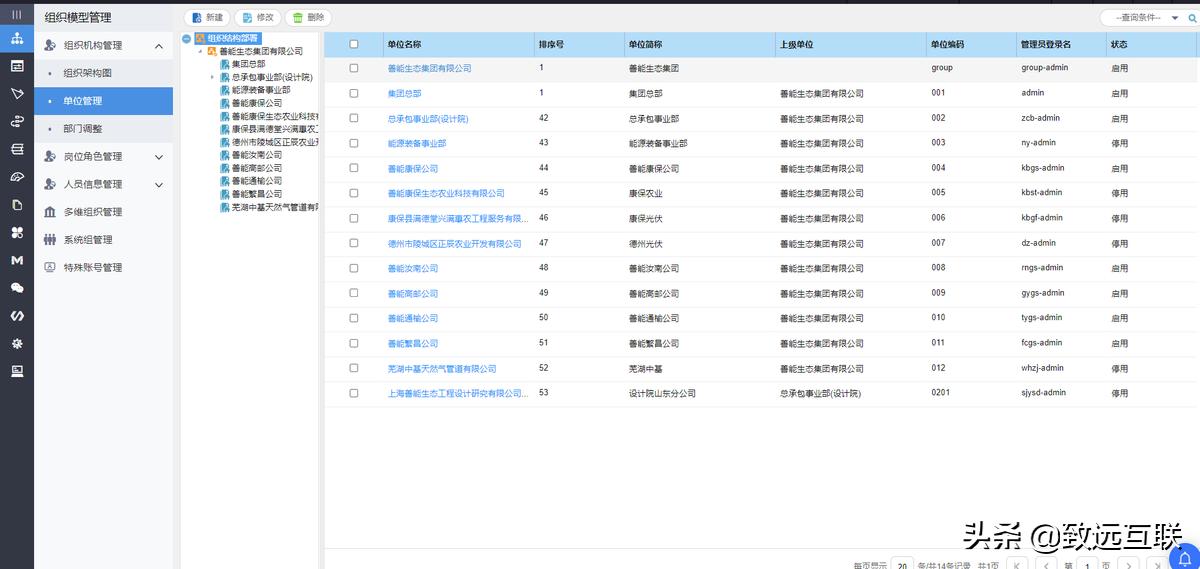This screenshot has width=1200, height=569.
Task: Open the workflow route icon in the rail
Action: (x=17, y=122)
